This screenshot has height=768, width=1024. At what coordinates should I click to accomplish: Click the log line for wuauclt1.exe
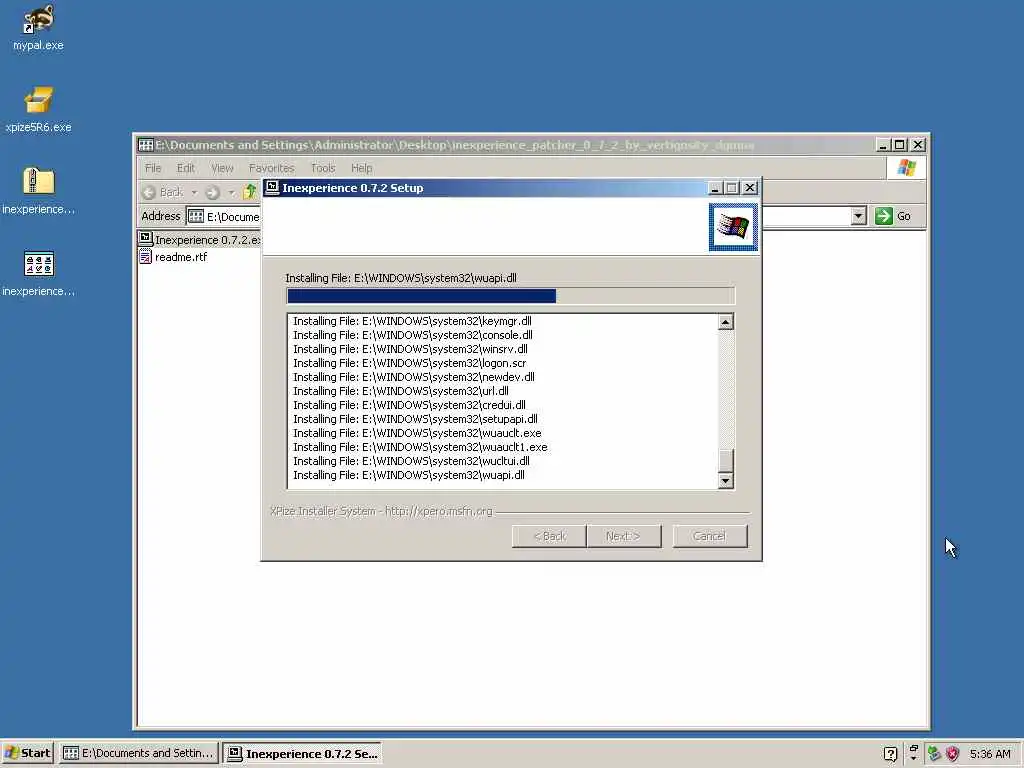[421, 447]
